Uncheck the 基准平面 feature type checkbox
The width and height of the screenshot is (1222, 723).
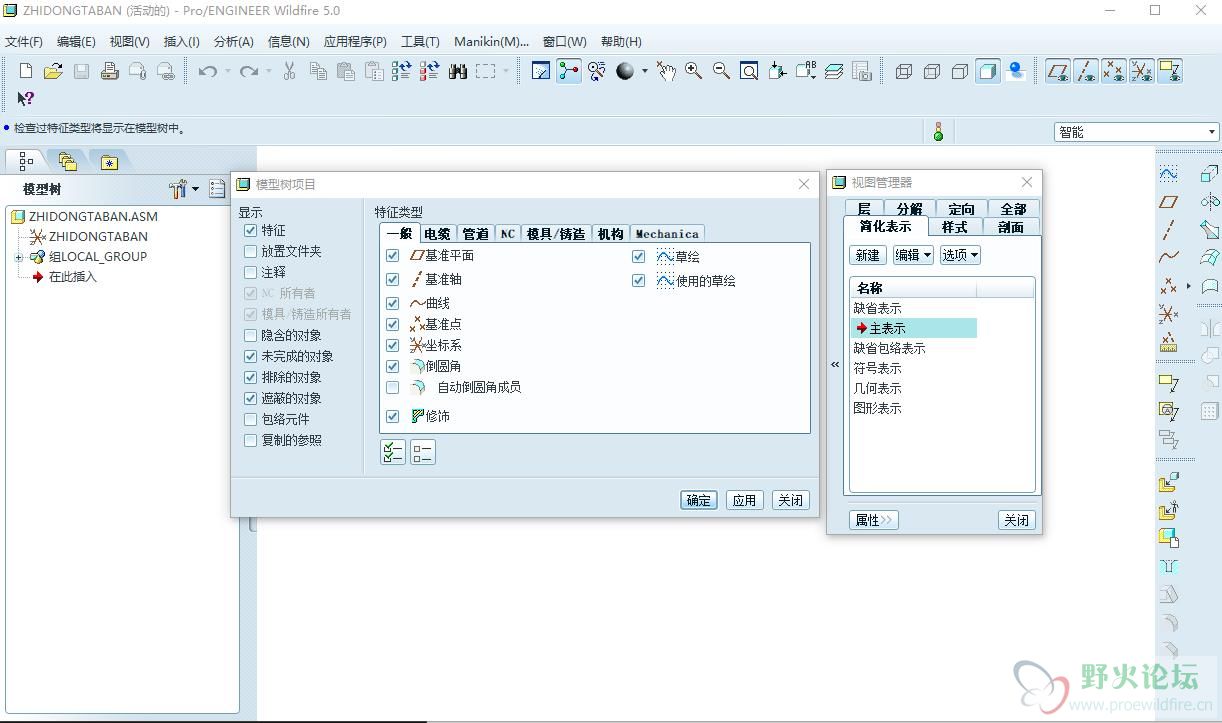tap(393, 256)
